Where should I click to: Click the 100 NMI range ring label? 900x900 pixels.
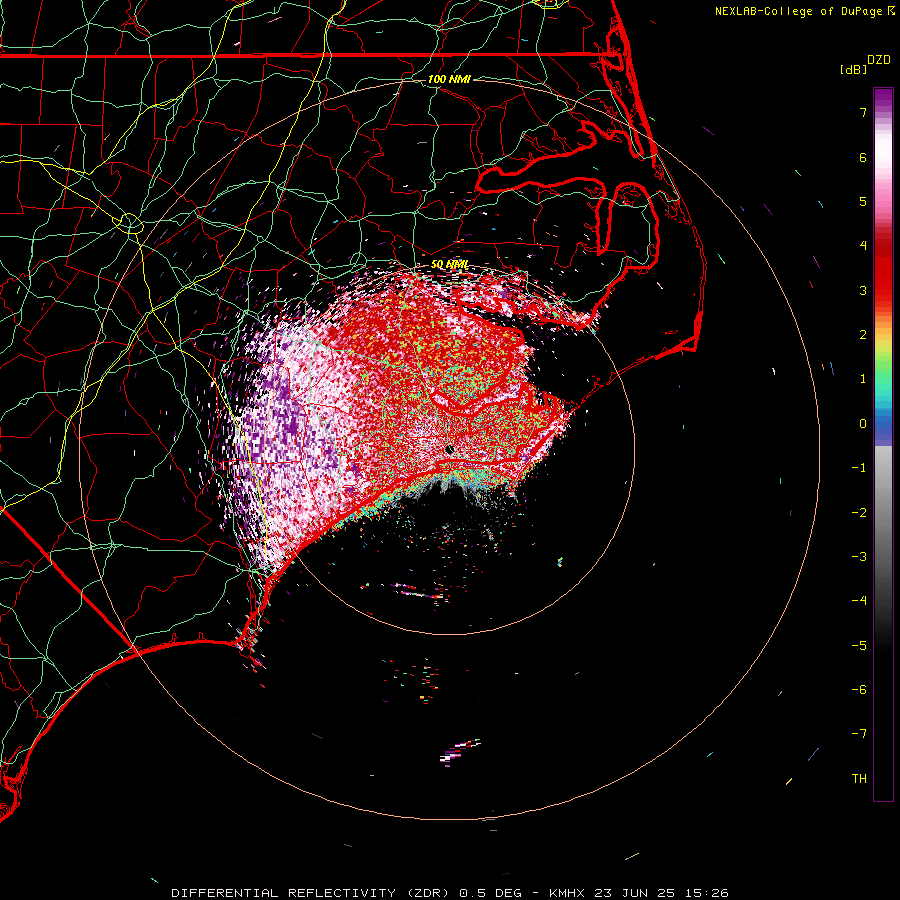click(449, 79)
